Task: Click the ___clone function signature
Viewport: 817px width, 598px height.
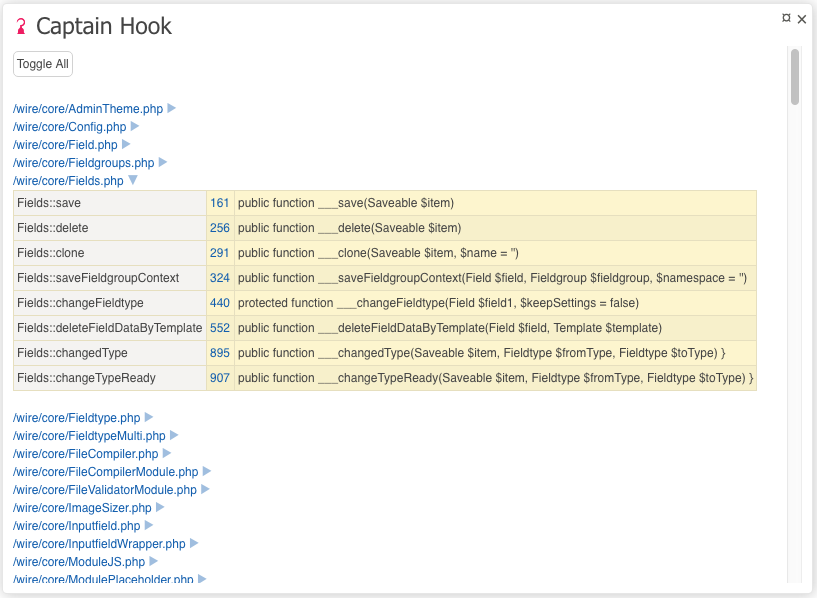Action: (x=378, y=253)
